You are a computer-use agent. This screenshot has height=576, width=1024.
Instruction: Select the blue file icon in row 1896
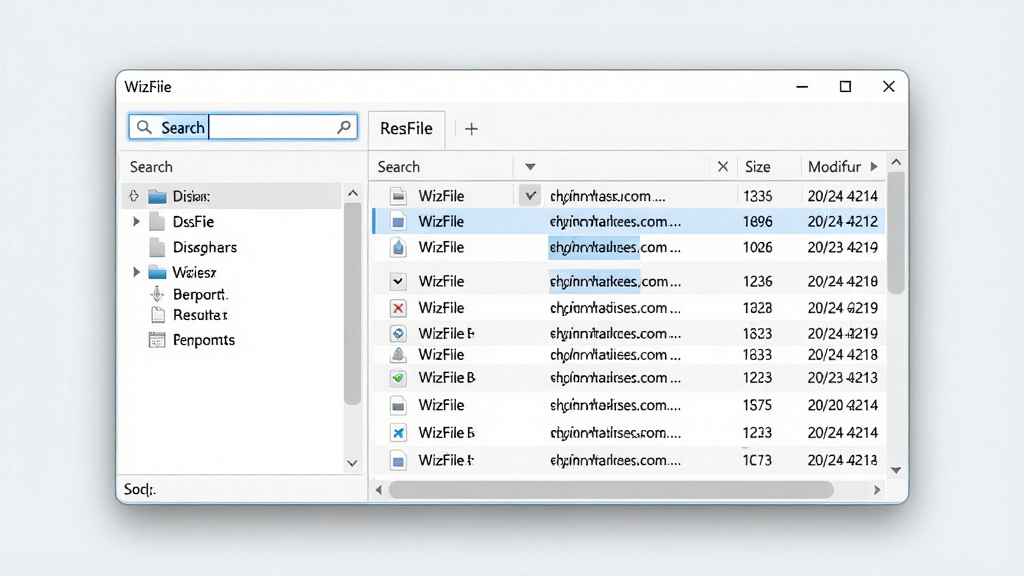[x=398, y=221]
